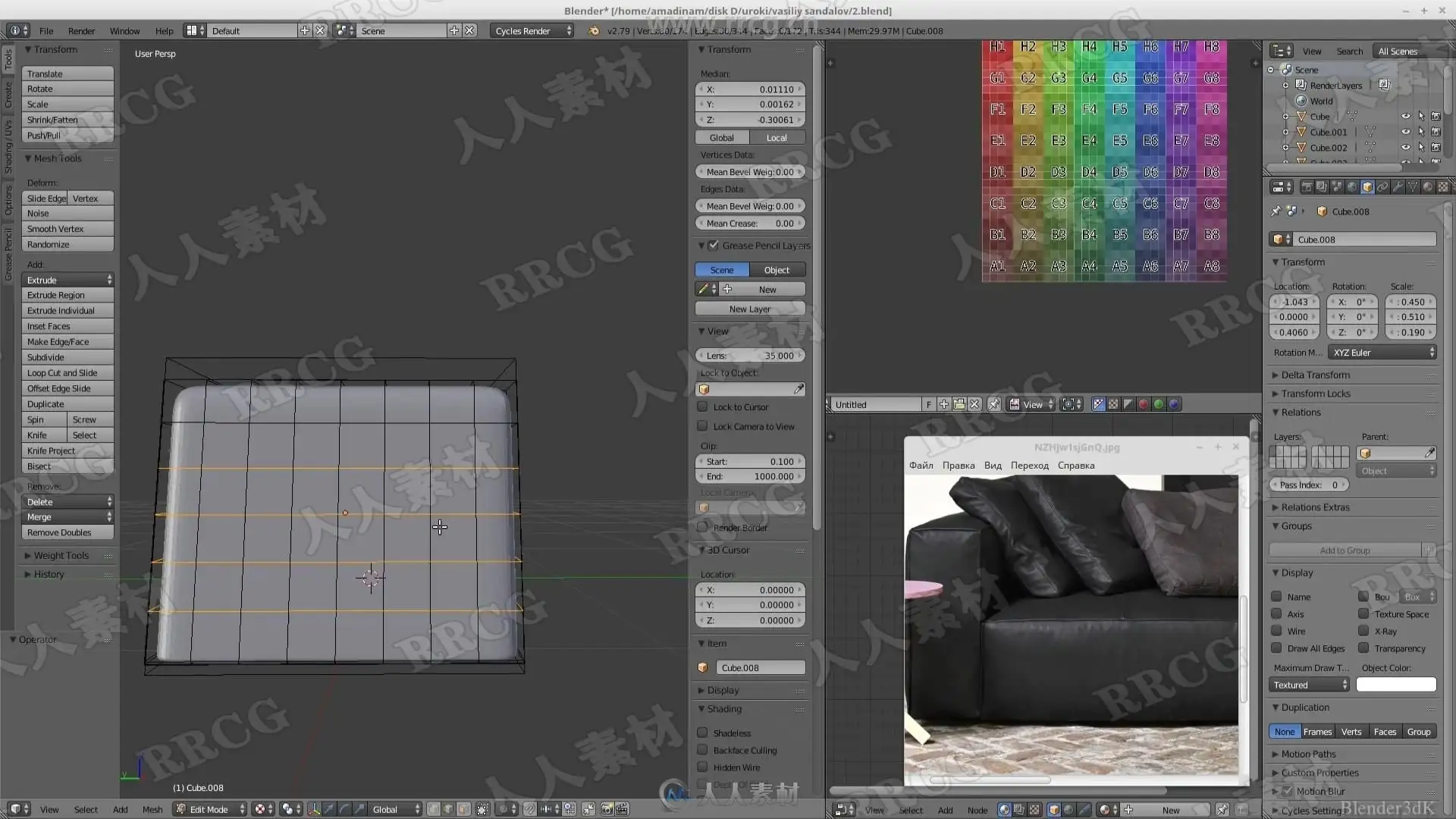Viewport: 1456px width, 819px height.
Task: Enable the X-Ray display checkbox
Action: click(1363, 631)
